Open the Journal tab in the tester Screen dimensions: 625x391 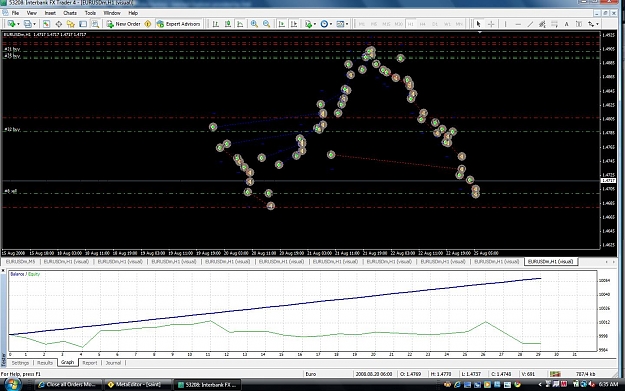[113, 363]
